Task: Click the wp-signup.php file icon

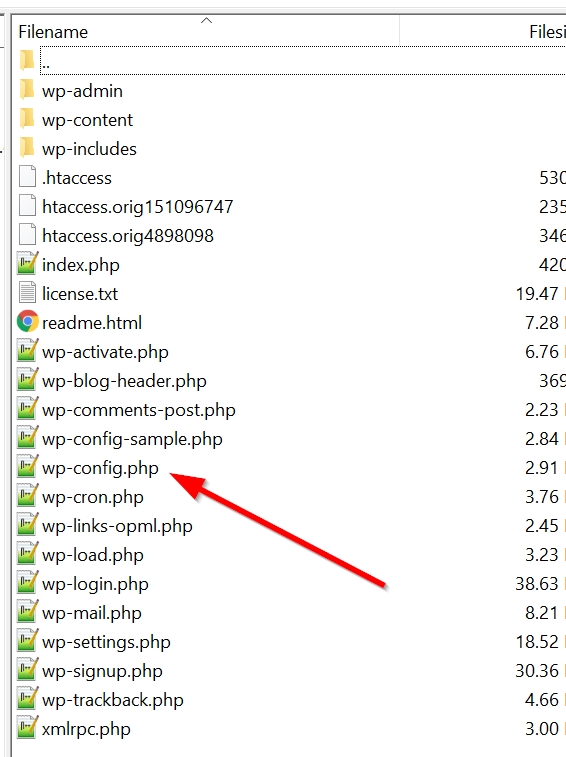Action: tap(27, 669)
